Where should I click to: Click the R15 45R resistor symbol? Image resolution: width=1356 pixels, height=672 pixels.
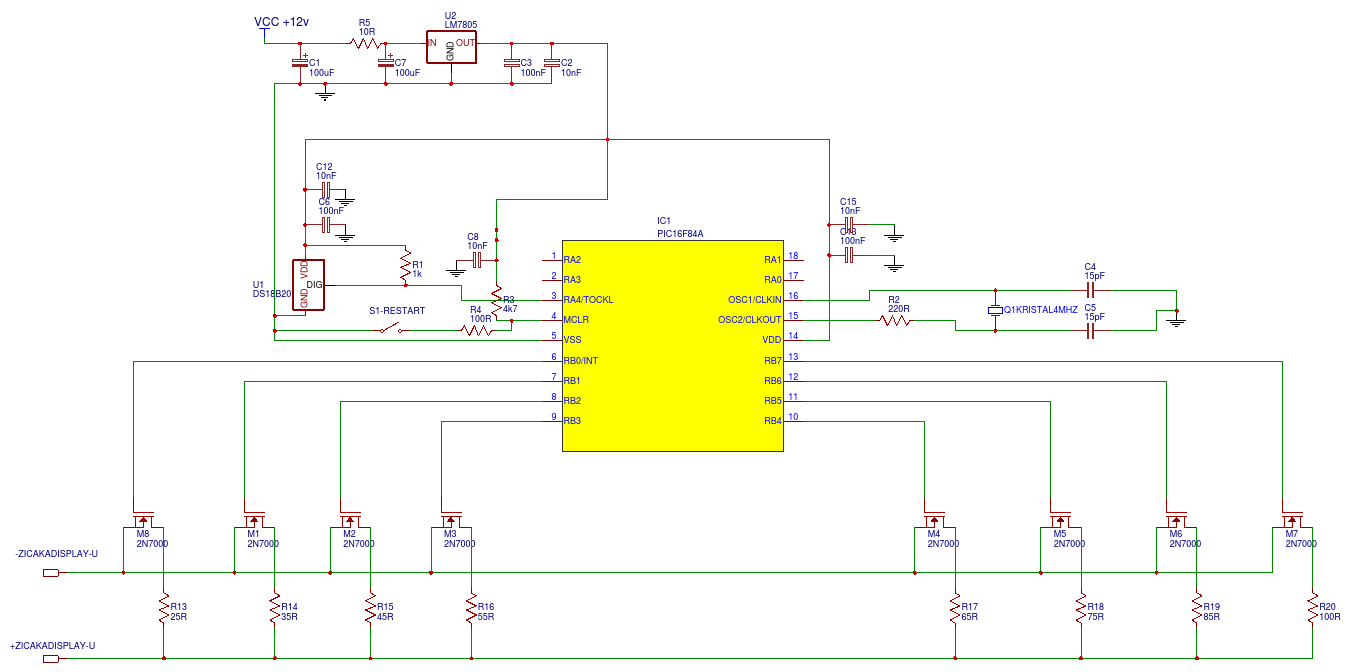tap(370, 610)
